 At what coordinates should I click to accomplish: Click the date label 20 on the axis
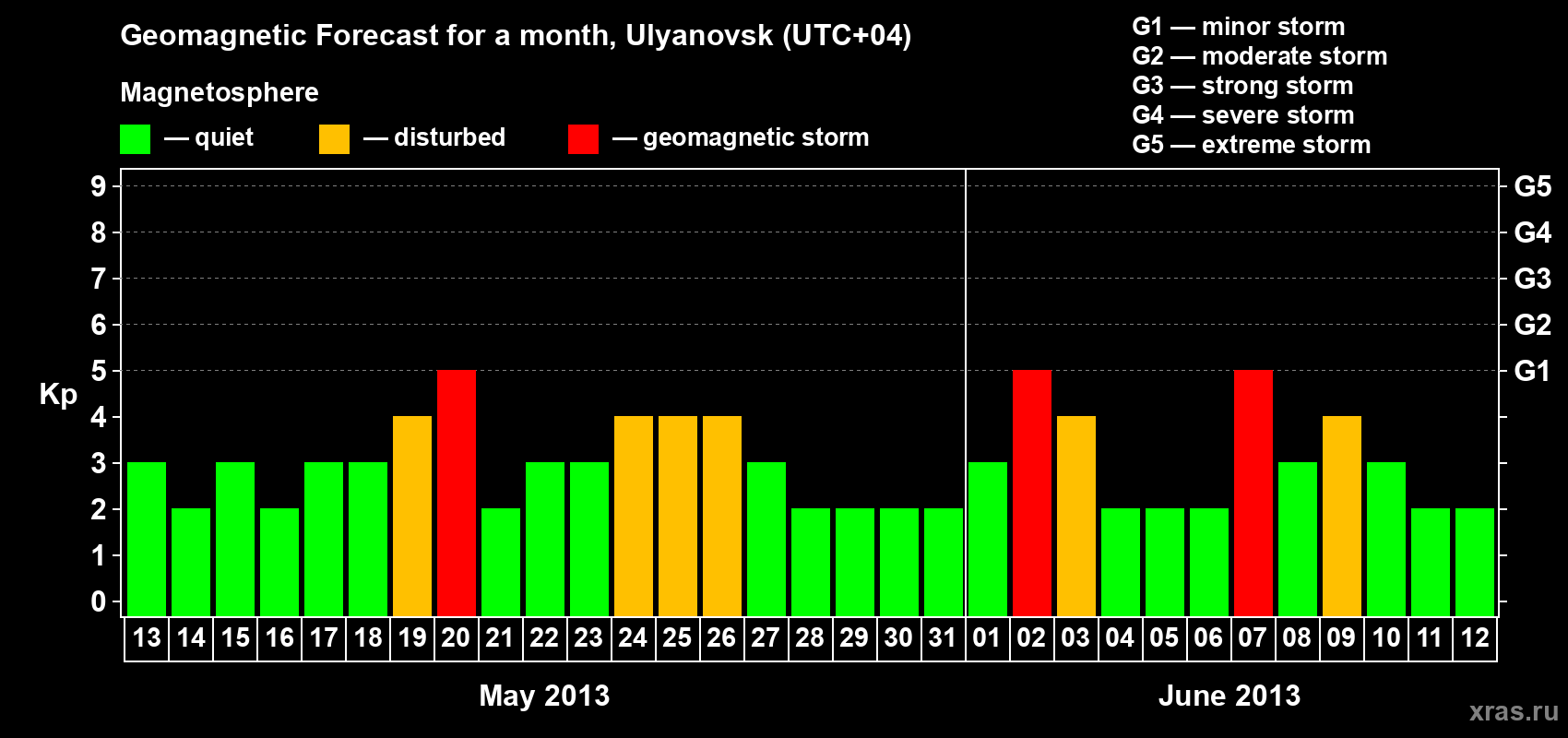pos(457,637)
